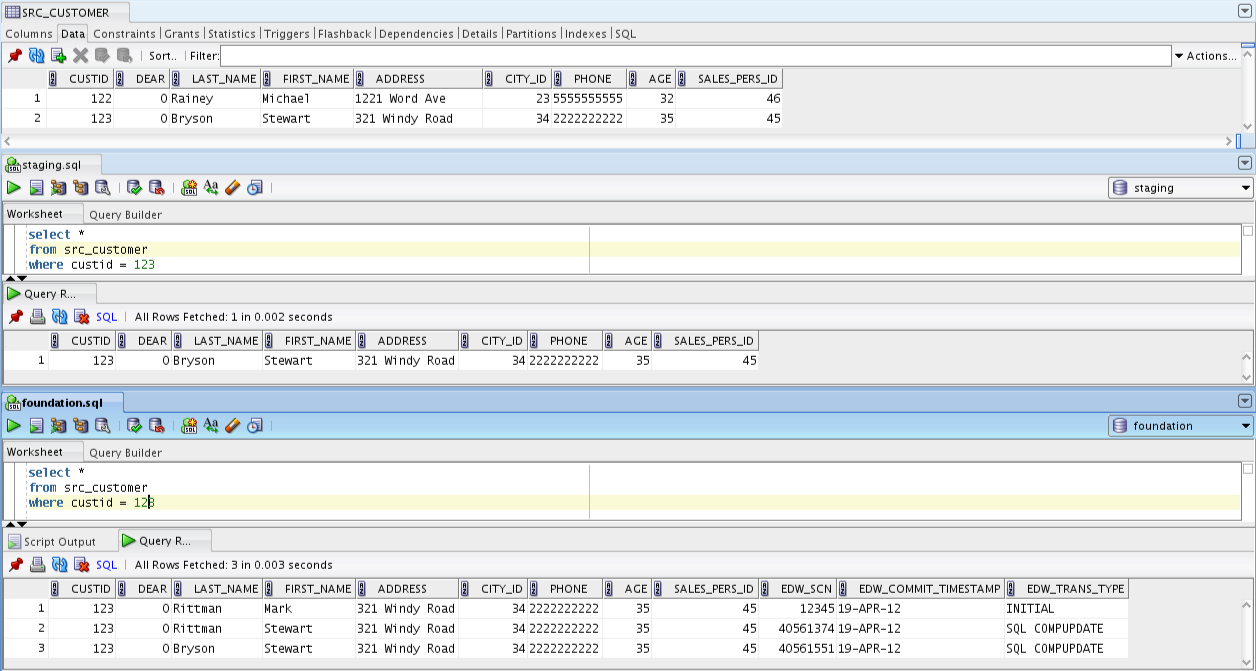
Task: Pin the SRC_CUSTOMER data view
Action: (14, 56)
